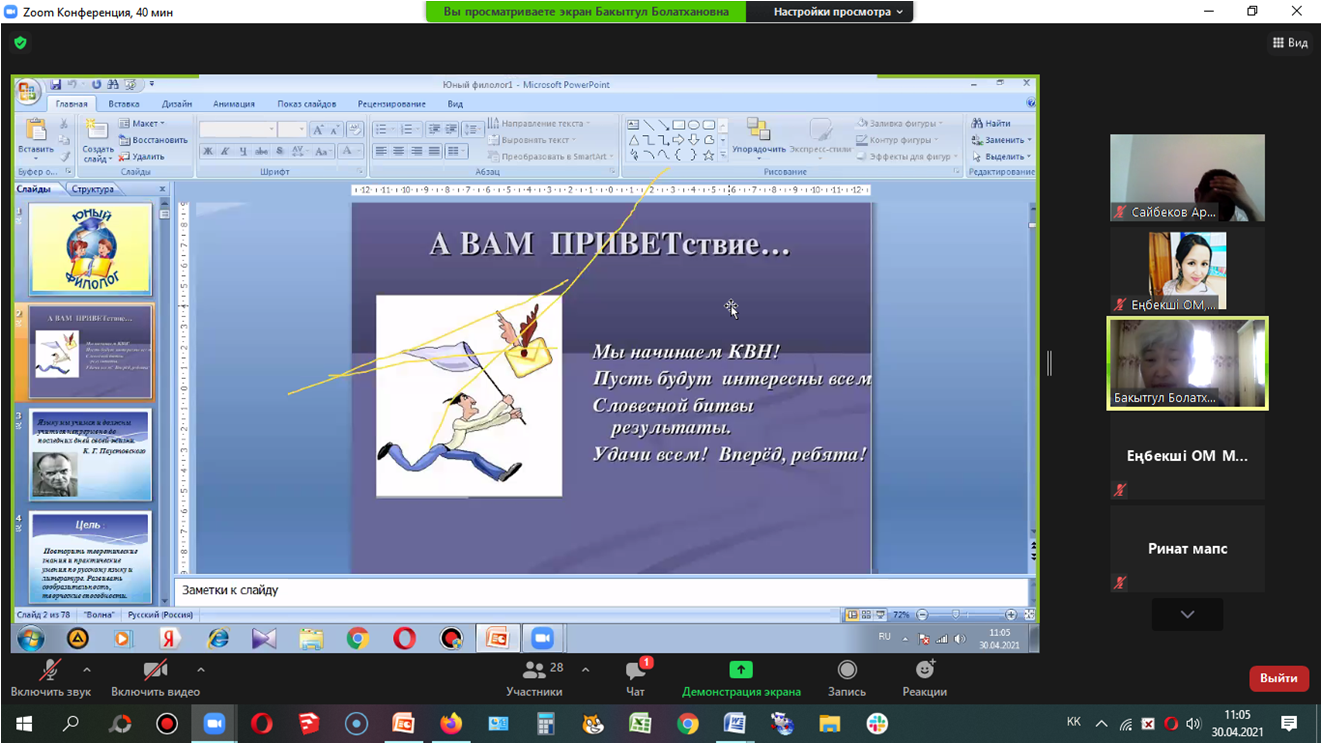Open the Реакции reactions menu
Image resolution: width=1322 pixels, height=744 pixels.
click(x=924, y=678)
